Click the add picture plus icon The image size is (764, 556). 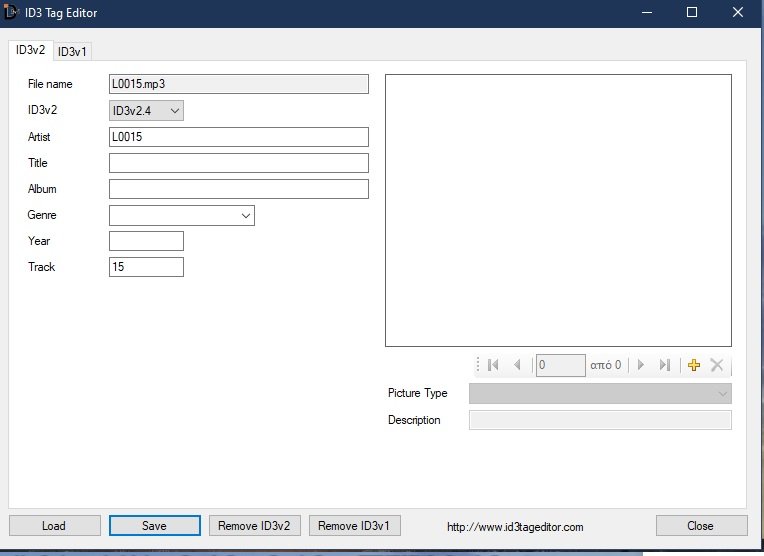coord(695,366)
